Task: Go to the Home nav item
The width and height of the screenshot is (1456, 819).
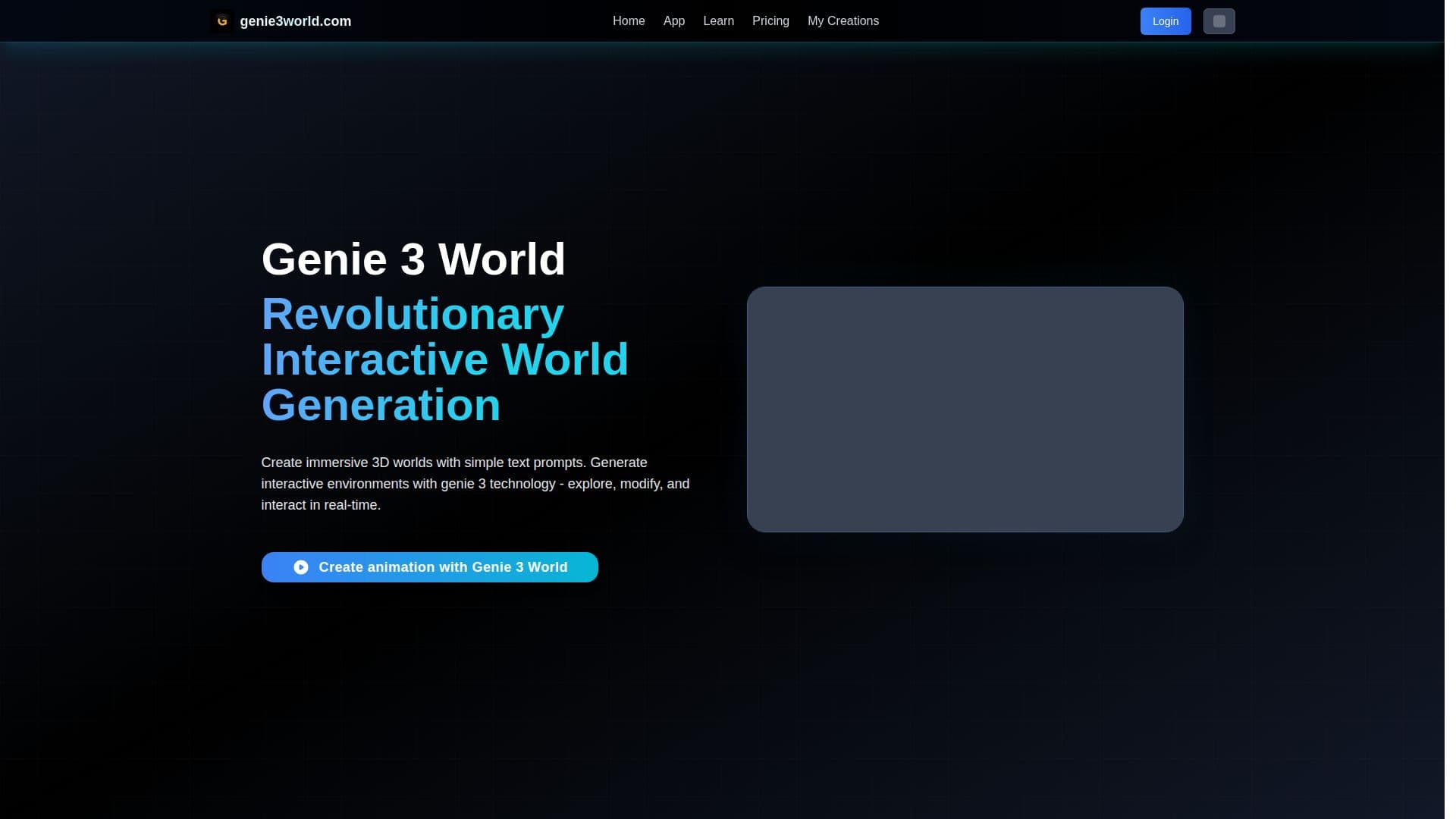Action: coord(629,21)
